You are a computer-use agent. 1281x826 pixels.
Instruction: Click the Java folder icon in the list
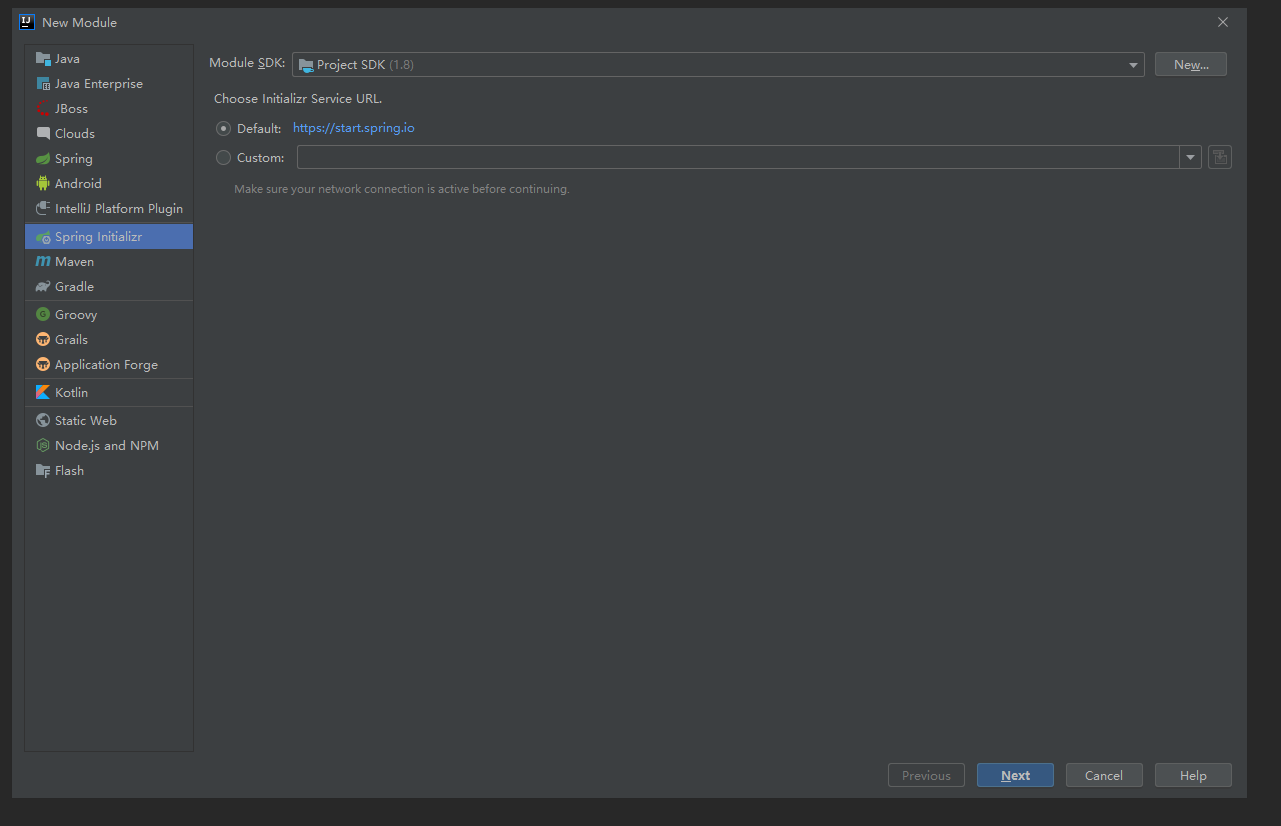coord(43,59)
